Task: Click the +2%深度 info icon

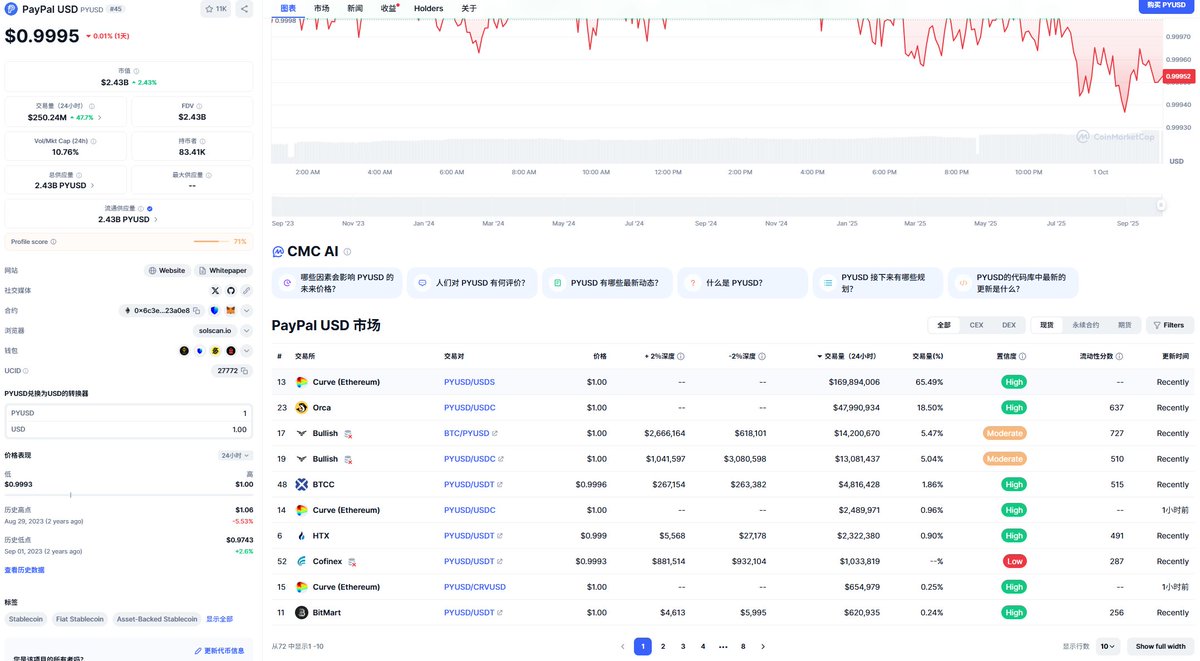Action: [x=682, y=356]
